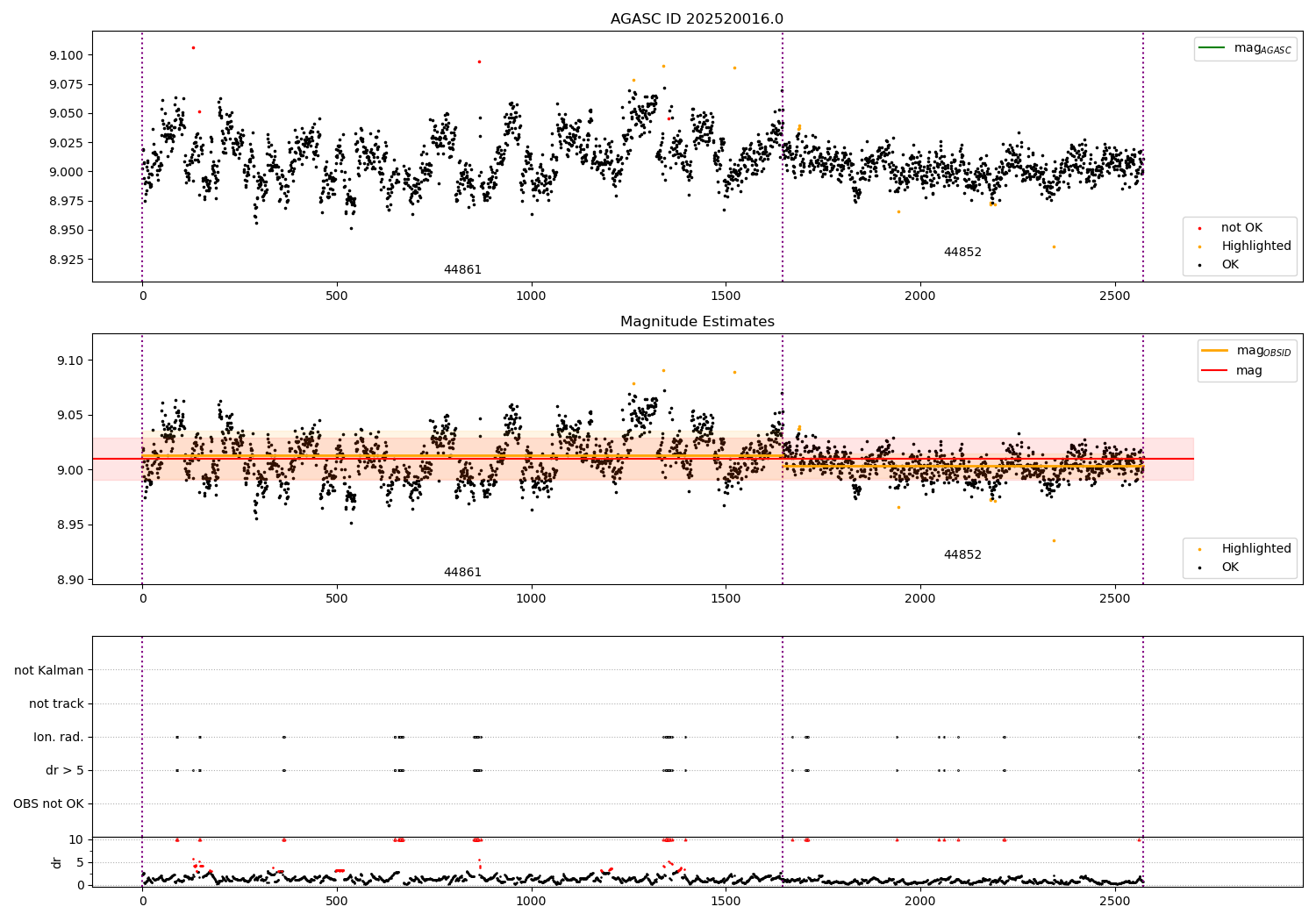Click x-axis tick 1000 under AGASC ID plot

click(531, 296)
